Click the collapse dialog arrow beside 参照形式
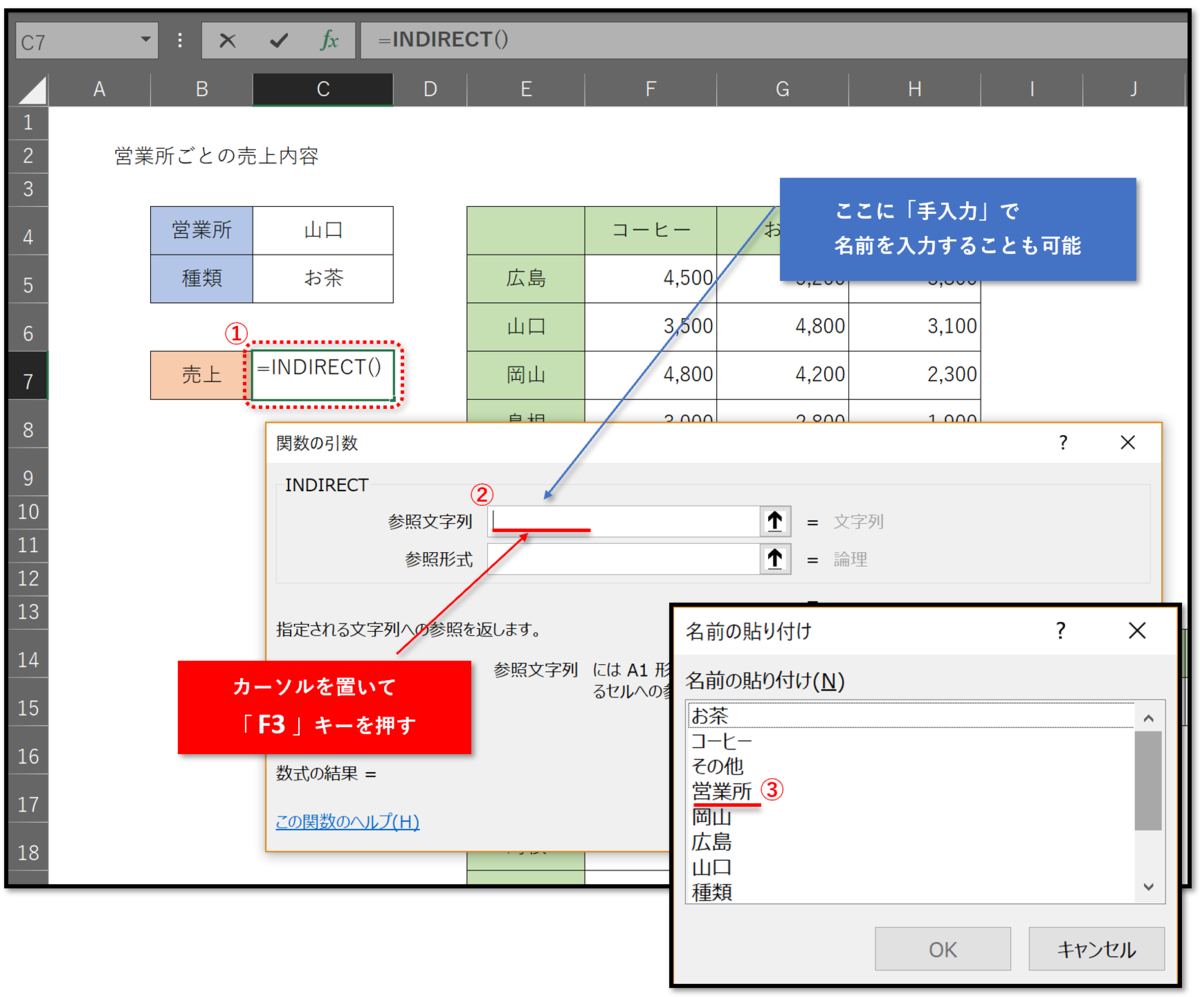Viewport: 1200px width, 997px height. (x=777, y=558)
